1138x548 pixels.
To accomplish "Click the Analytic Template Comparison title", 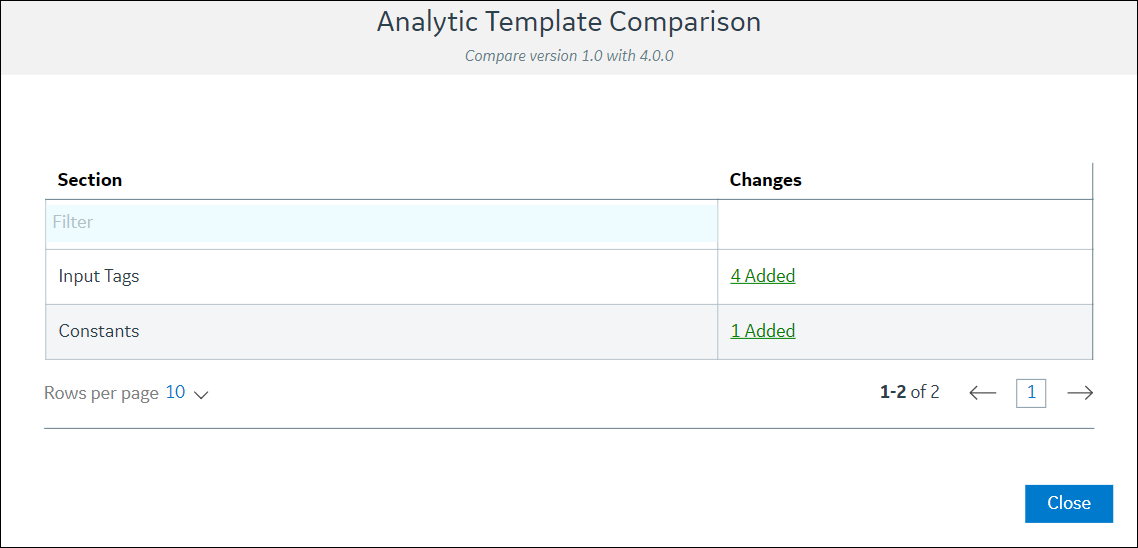I will (x=569, y=22).
